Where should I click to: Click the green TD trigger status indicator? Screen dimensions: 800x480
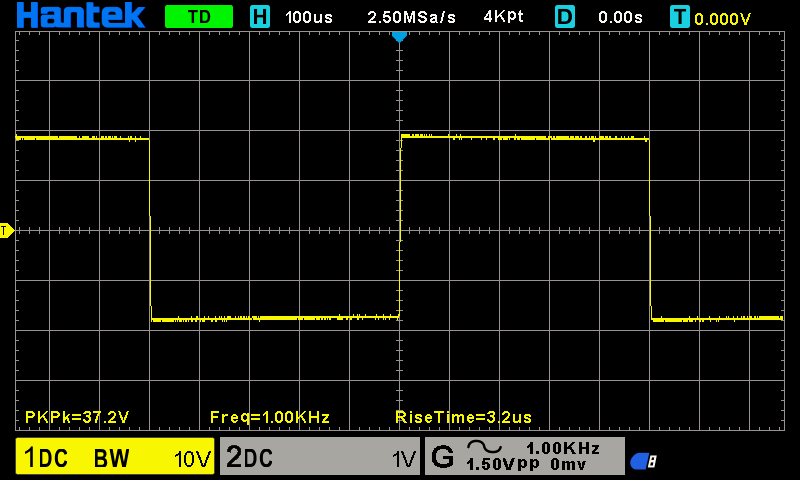coord(199,17)
